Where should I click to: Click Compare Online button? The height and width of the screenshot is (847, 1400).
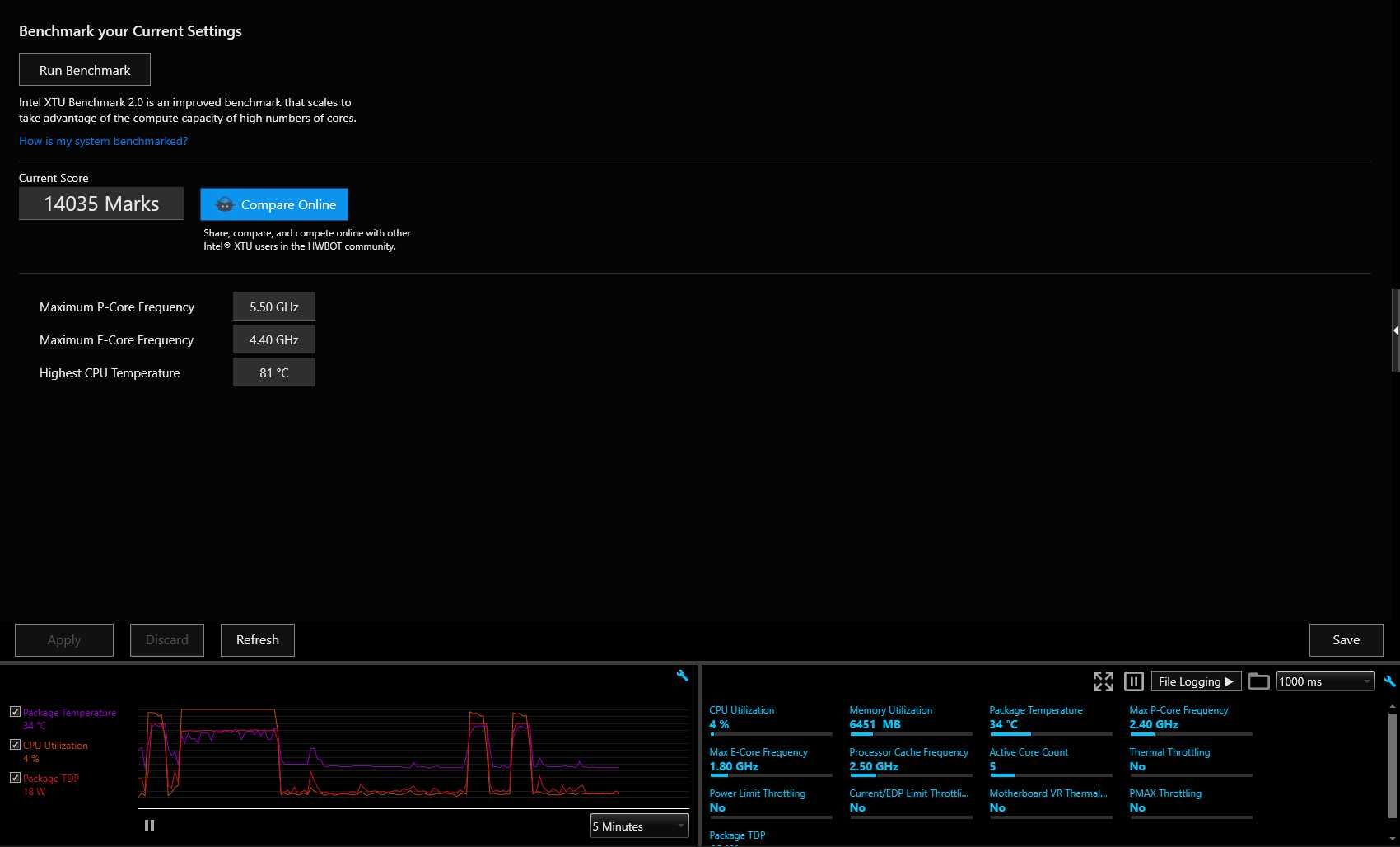click(274, 204)
